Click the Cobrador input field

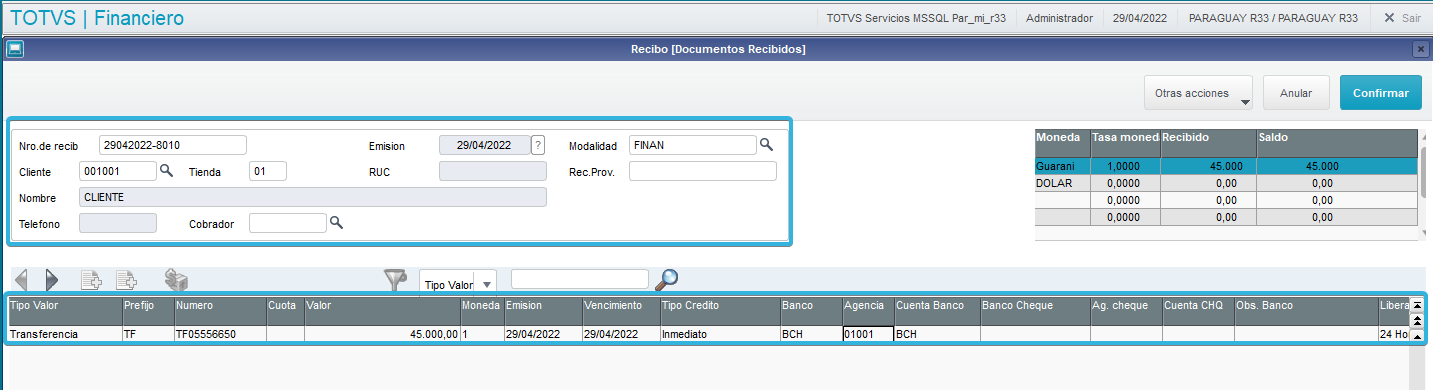288,223
